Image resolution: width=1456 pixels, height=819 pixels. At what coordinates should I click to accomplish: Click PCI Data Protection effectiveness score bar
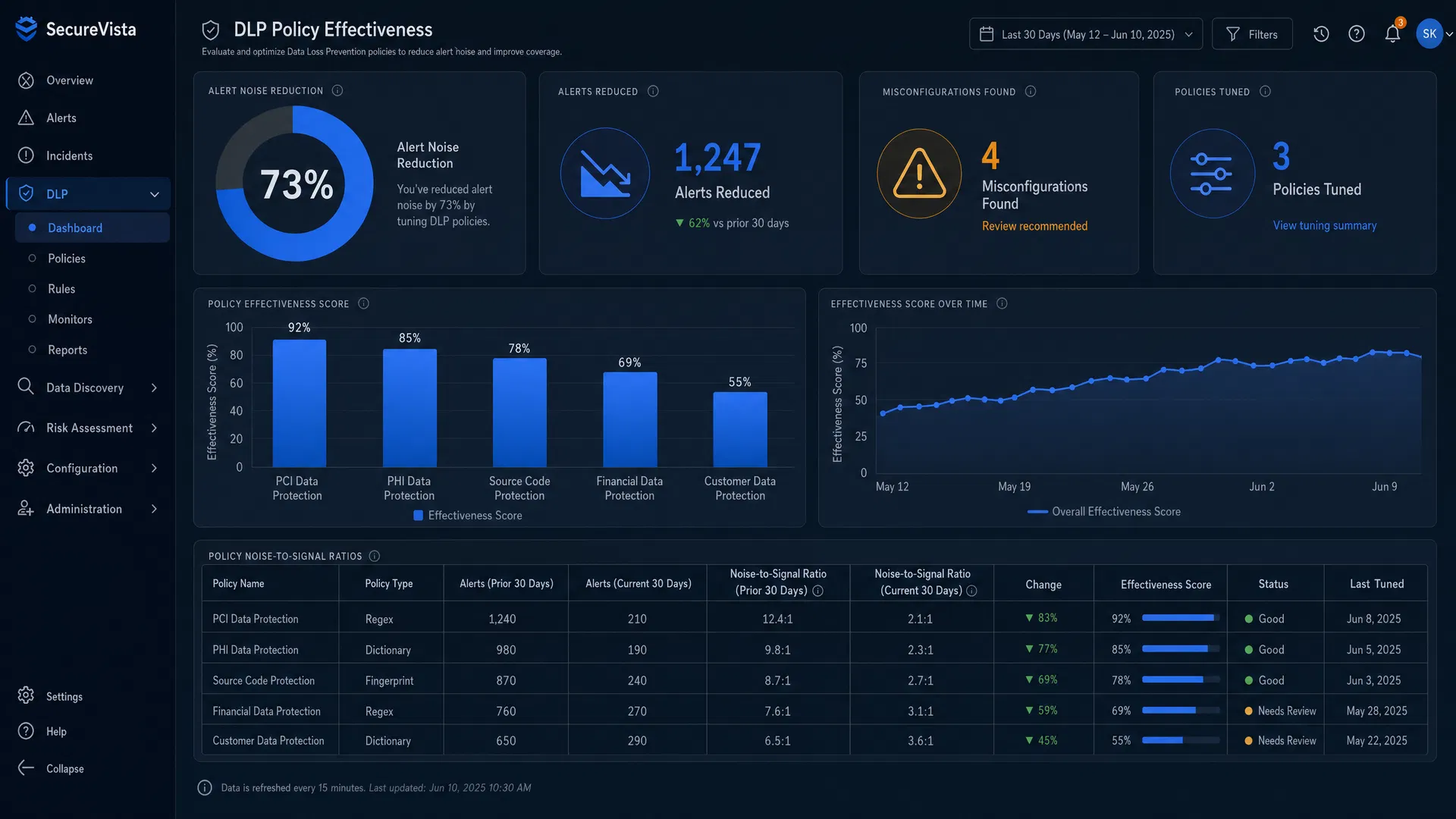pos(297,402)
